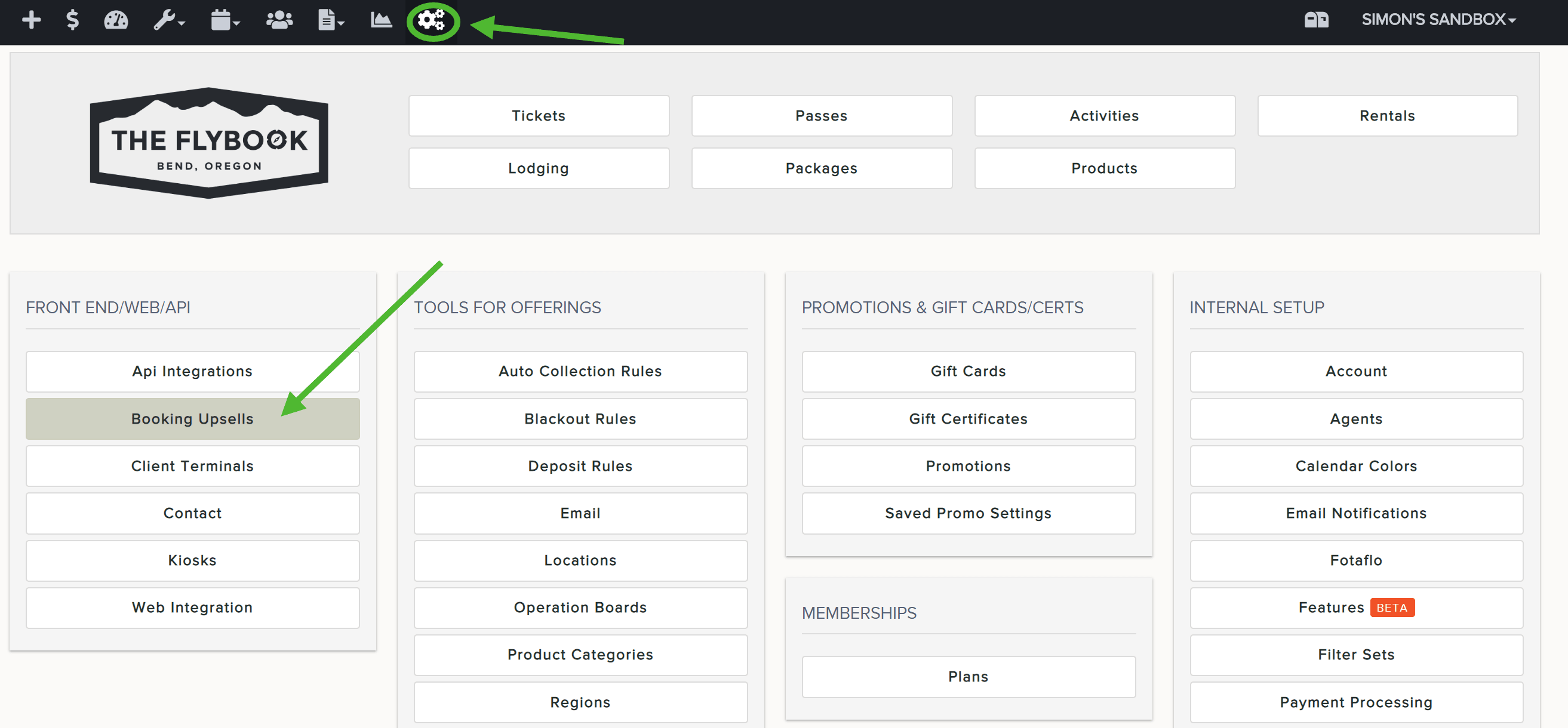This screenshot has width=1568, height=728.
Task: Select Api Integrations
Action: (x=192, y=371)
